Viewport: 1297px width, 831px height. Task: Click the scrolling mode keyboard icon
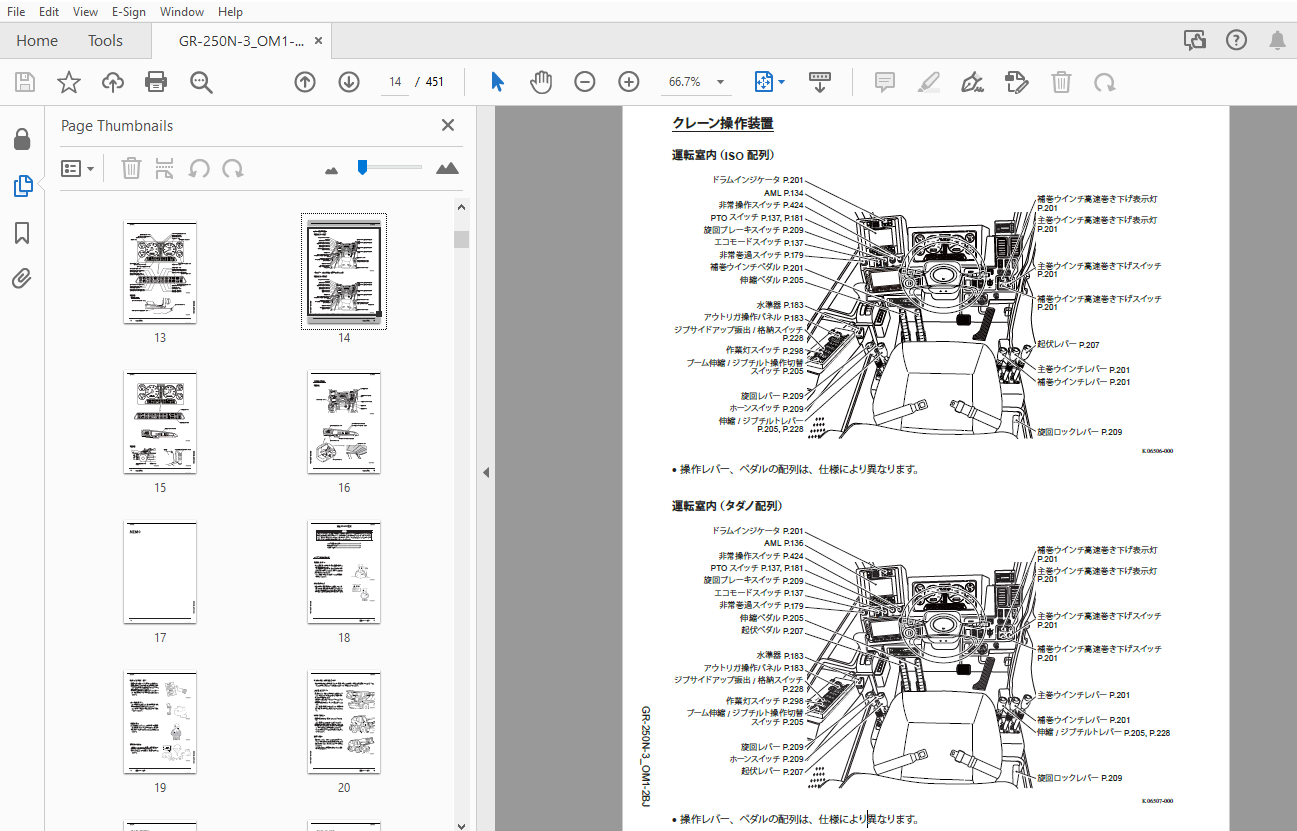point(820,82)
